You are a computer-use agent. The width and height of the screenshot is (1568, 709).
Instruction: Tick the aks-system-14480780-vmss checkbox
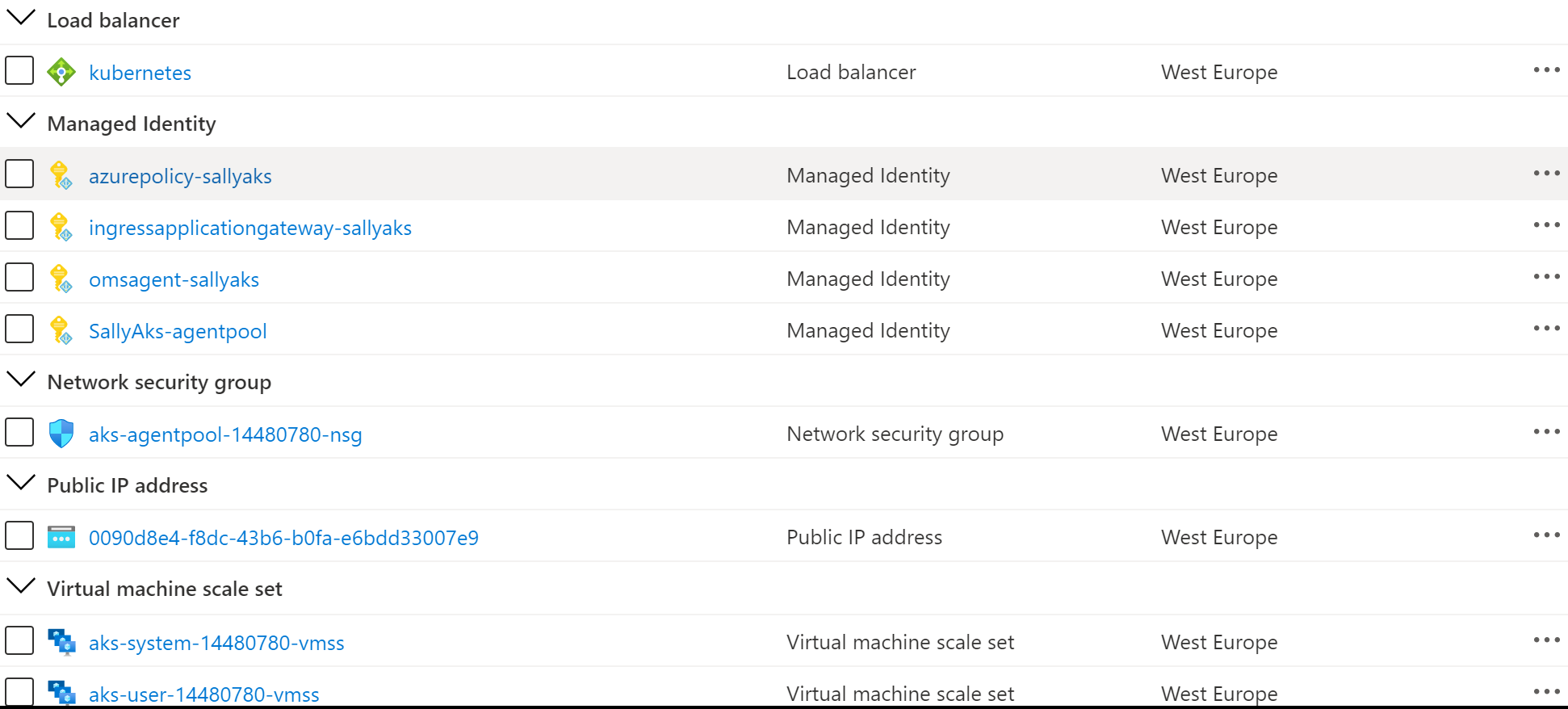[19, 640]
